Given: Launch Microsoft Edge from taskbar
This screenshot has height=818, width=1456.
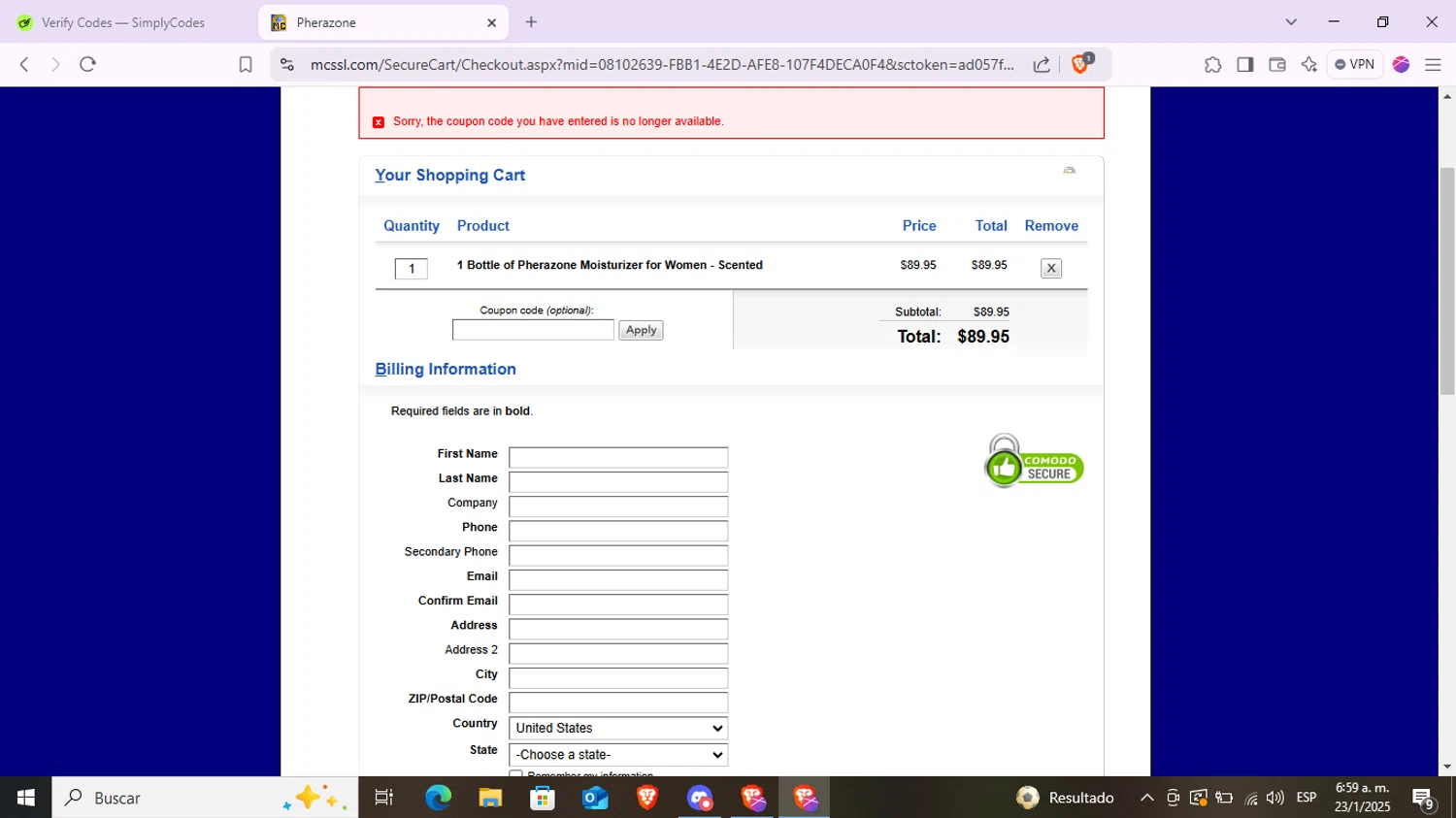Looking at the screenshot, I should tap(438, 798).
